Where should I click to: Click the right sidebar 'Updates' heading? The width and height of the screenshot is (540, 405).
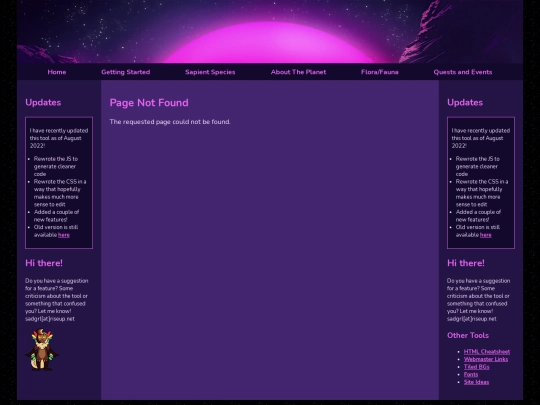tap(465, 103)
